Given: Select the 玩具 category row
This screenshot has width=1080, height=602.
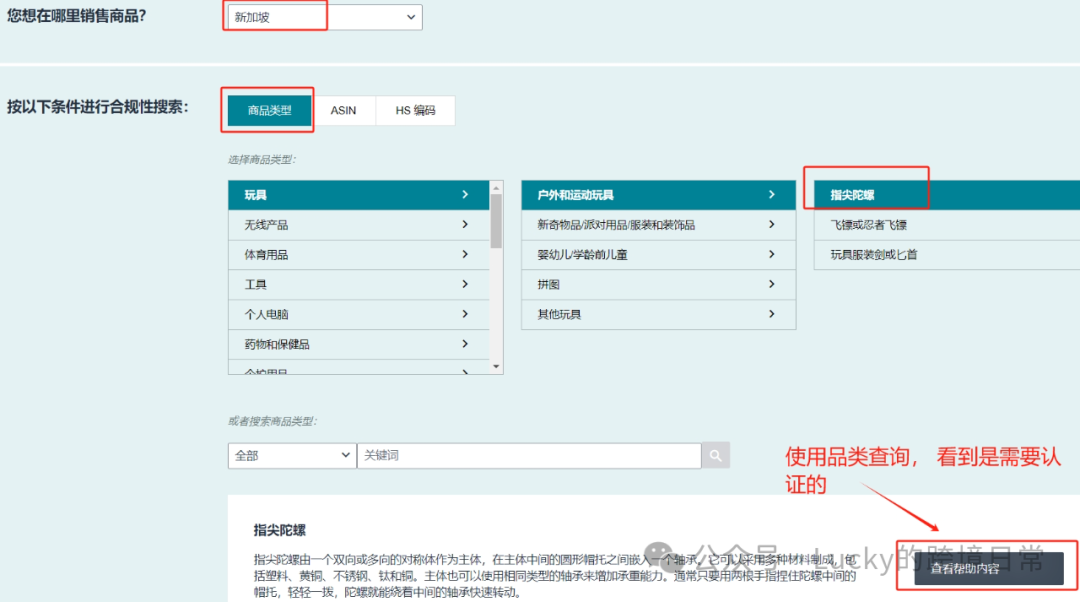Looking at the screenshot, I should 358,195.
